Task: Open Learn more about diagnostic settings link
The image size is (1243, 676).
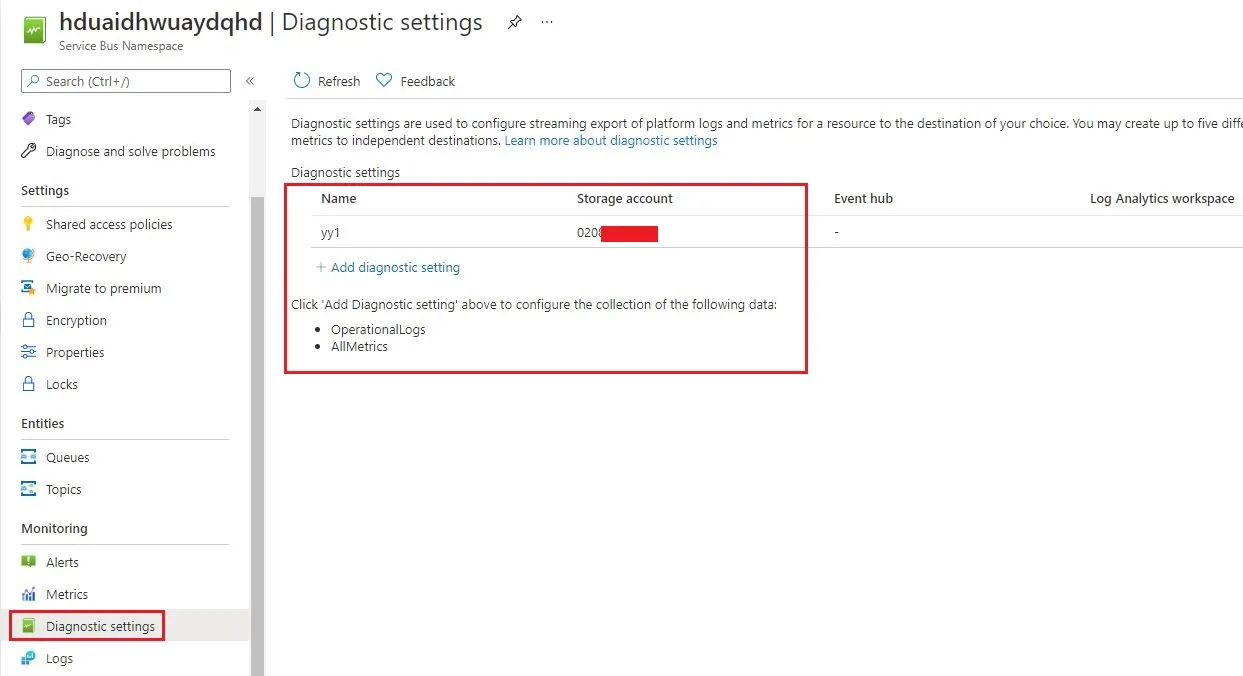Action: pyautogui.click(x=610, y=141)
